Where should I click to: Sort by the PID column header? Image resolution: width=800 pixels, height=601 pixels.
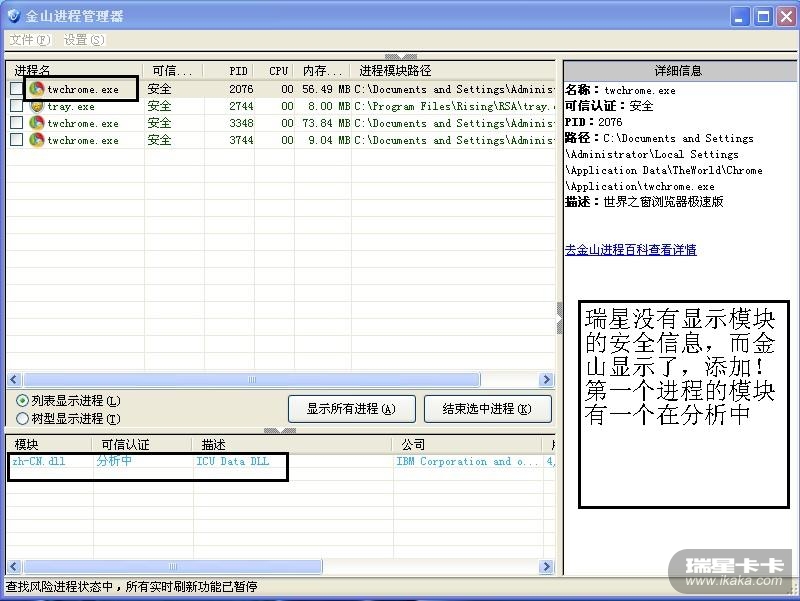(x=229, y=70)
